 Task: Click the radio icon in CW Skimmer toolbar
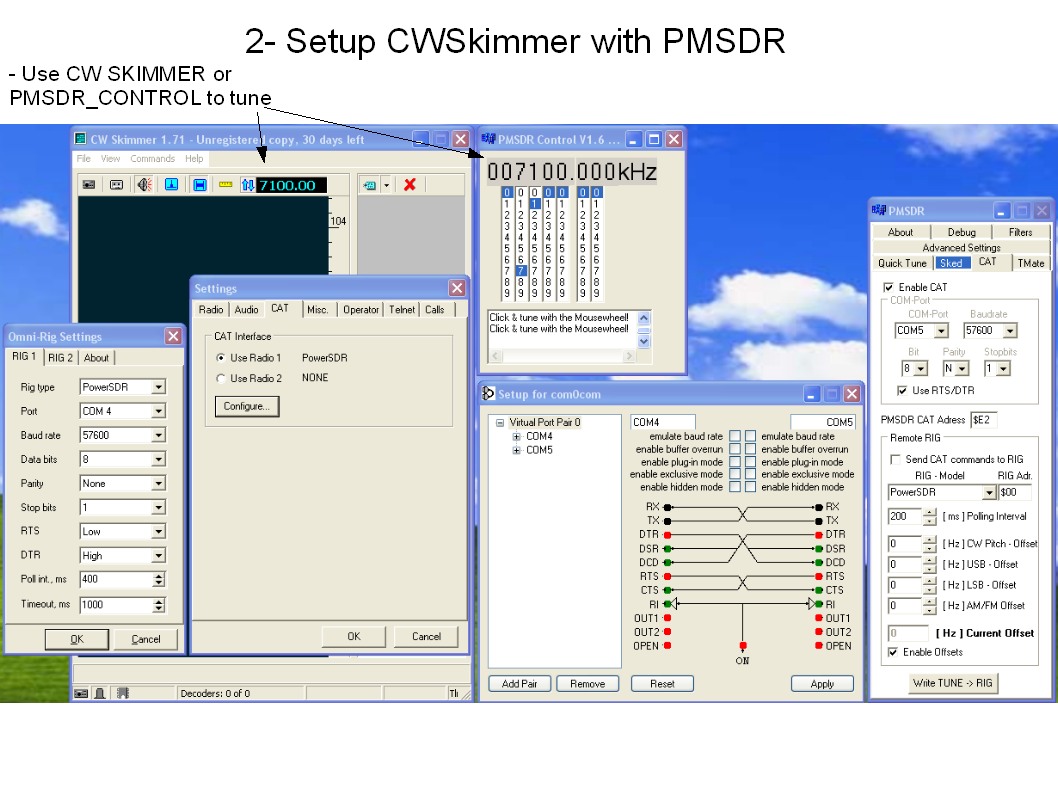[x=88, y=184]
